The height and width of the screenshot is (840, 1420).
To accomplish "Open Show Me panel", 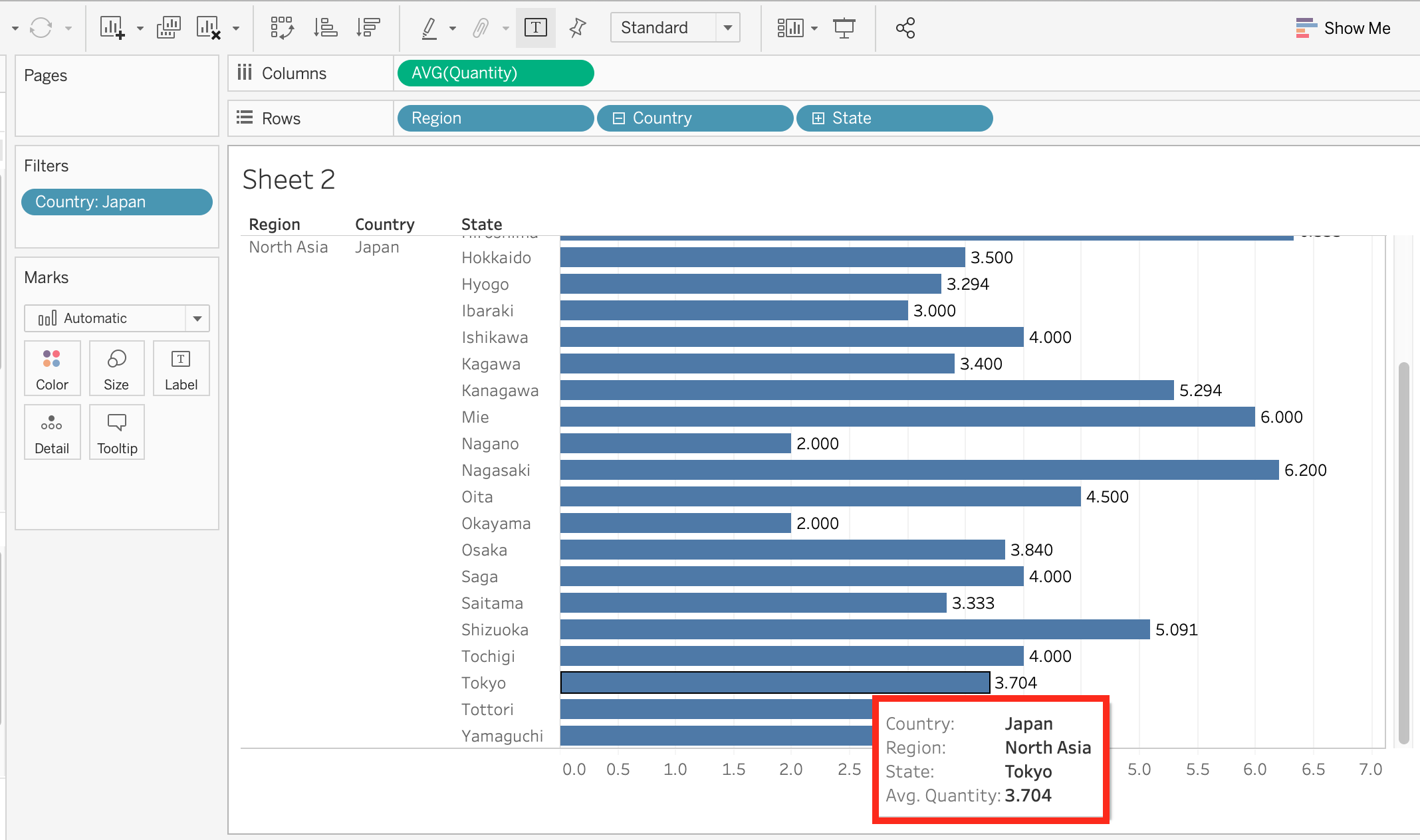I will point(1344,28).
